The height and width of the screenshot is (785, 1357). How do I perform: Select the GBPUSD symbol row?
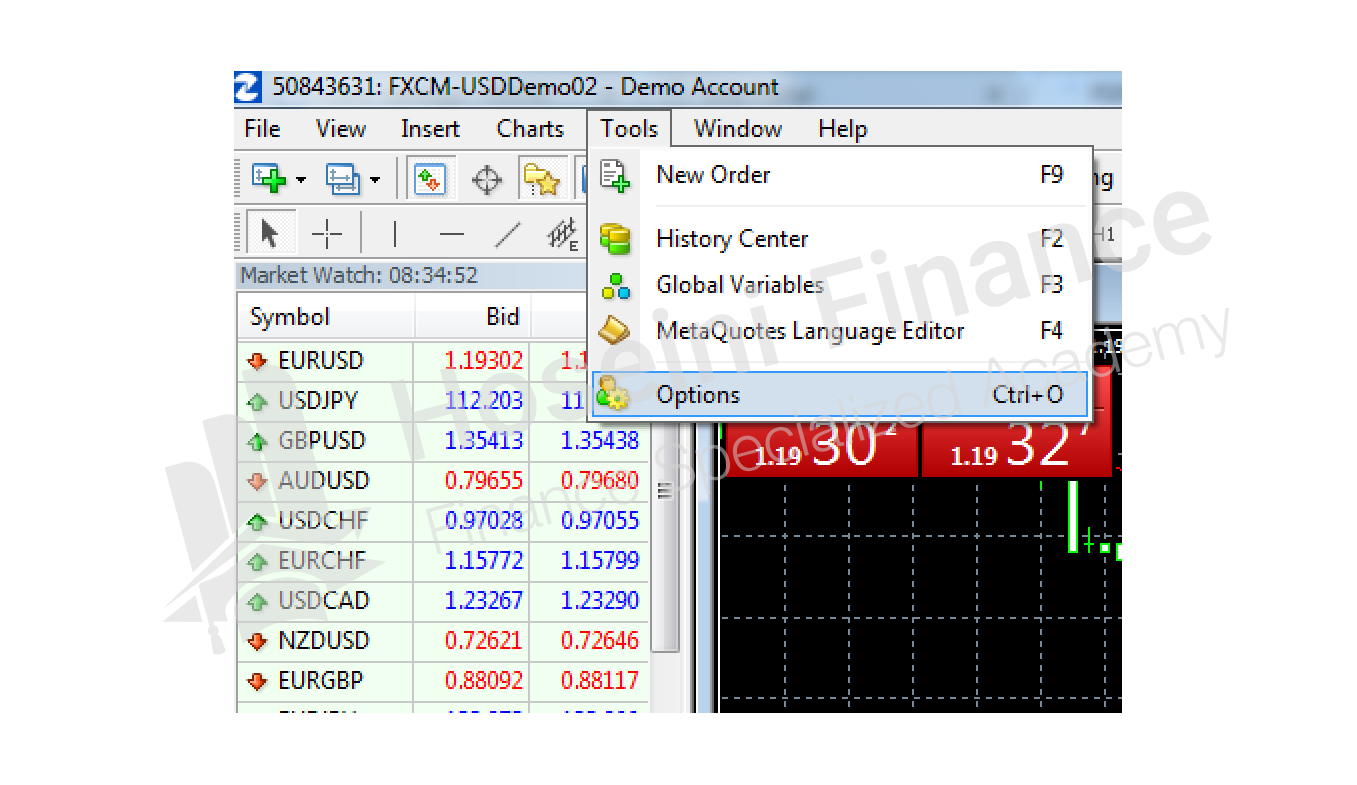click(x=443, y=441)
